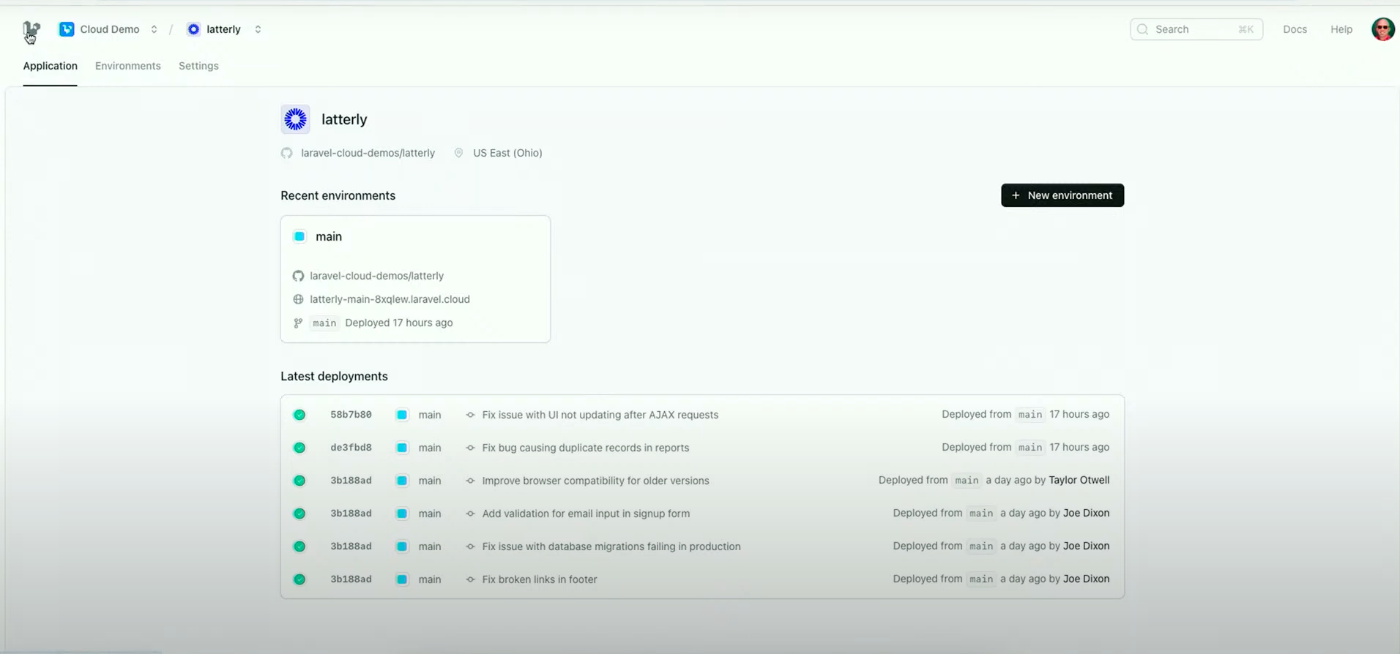Expand the Cloud Demo organization switcher
1400x654 pixels.
tap(154, 29)
